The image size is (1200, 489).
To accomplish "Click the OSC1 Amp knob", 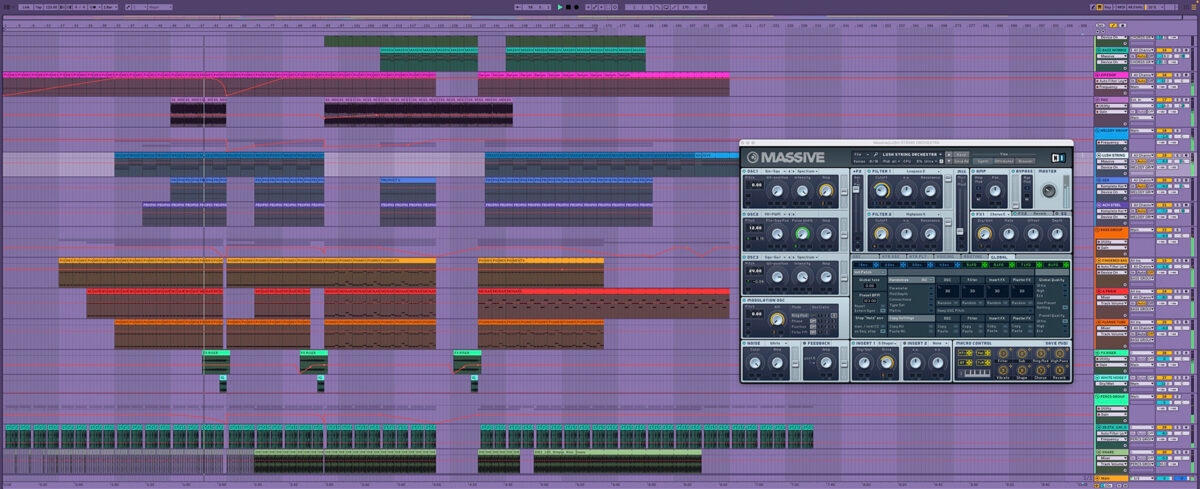I will (x=826, y=191).
